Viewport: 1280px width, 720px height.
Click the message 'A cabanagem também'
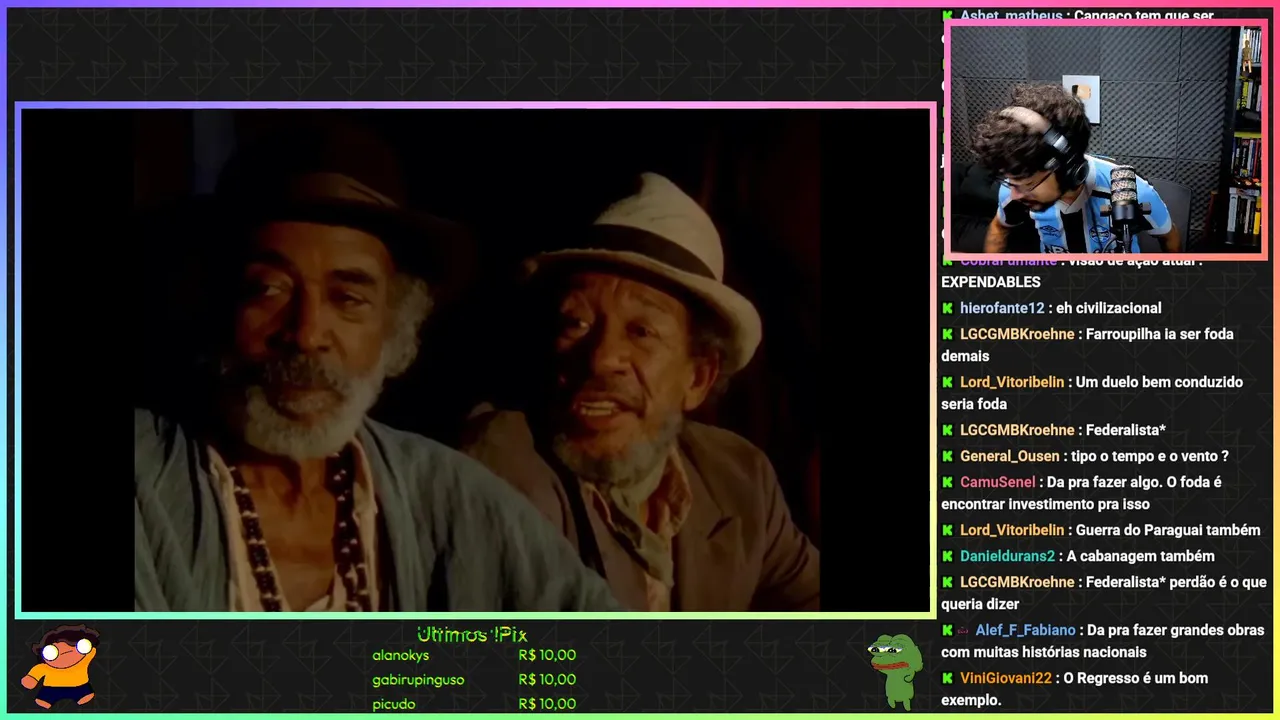1141,556
